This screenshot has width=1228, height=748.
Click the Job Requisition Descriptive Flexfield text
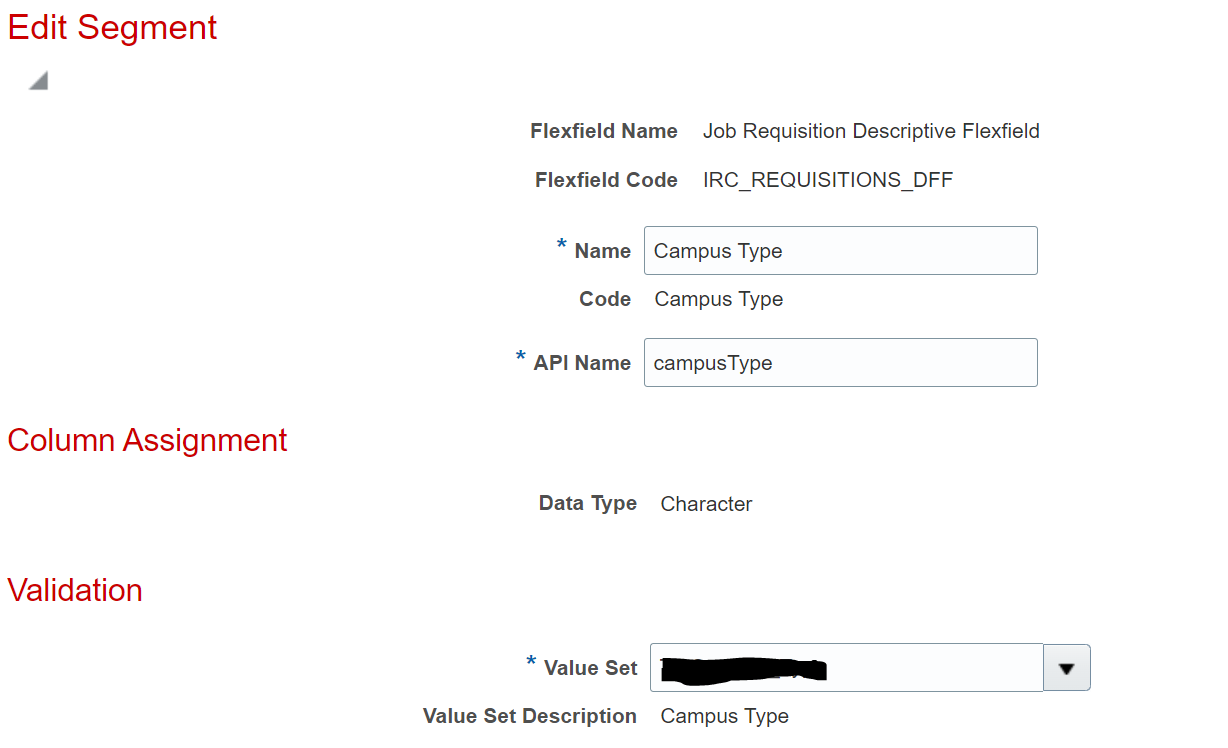[x=871, y=131]
